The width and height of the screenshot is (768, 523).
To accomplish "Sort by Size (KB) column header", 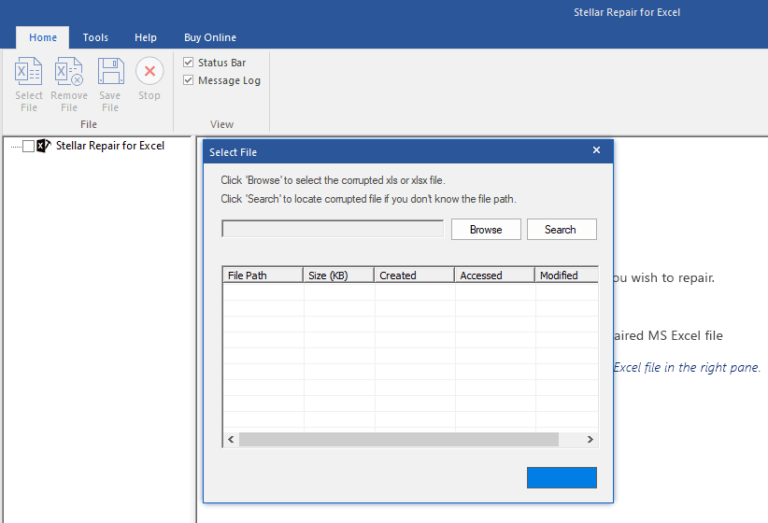I will tap(338, 275).
